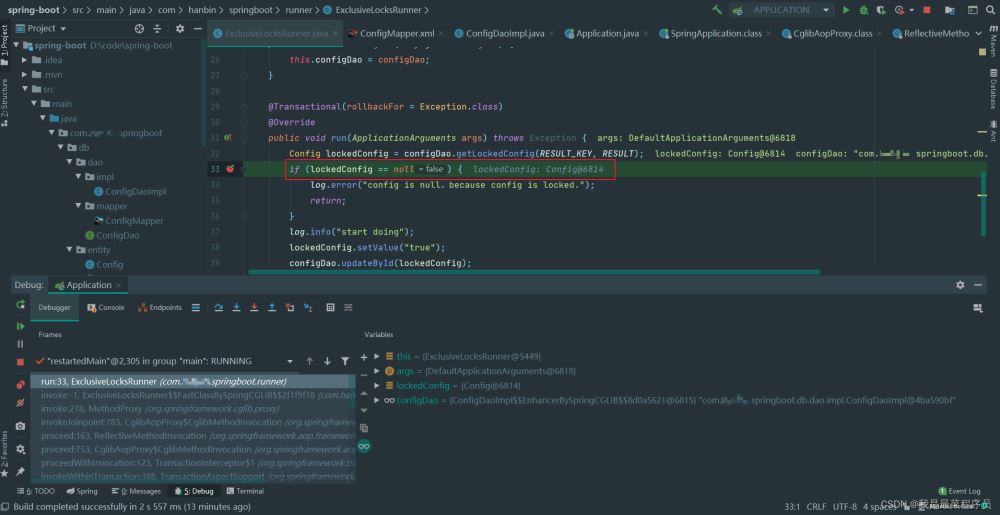Switch to the ConfigMapper.xml editor tab

click(x=396, y=33)
